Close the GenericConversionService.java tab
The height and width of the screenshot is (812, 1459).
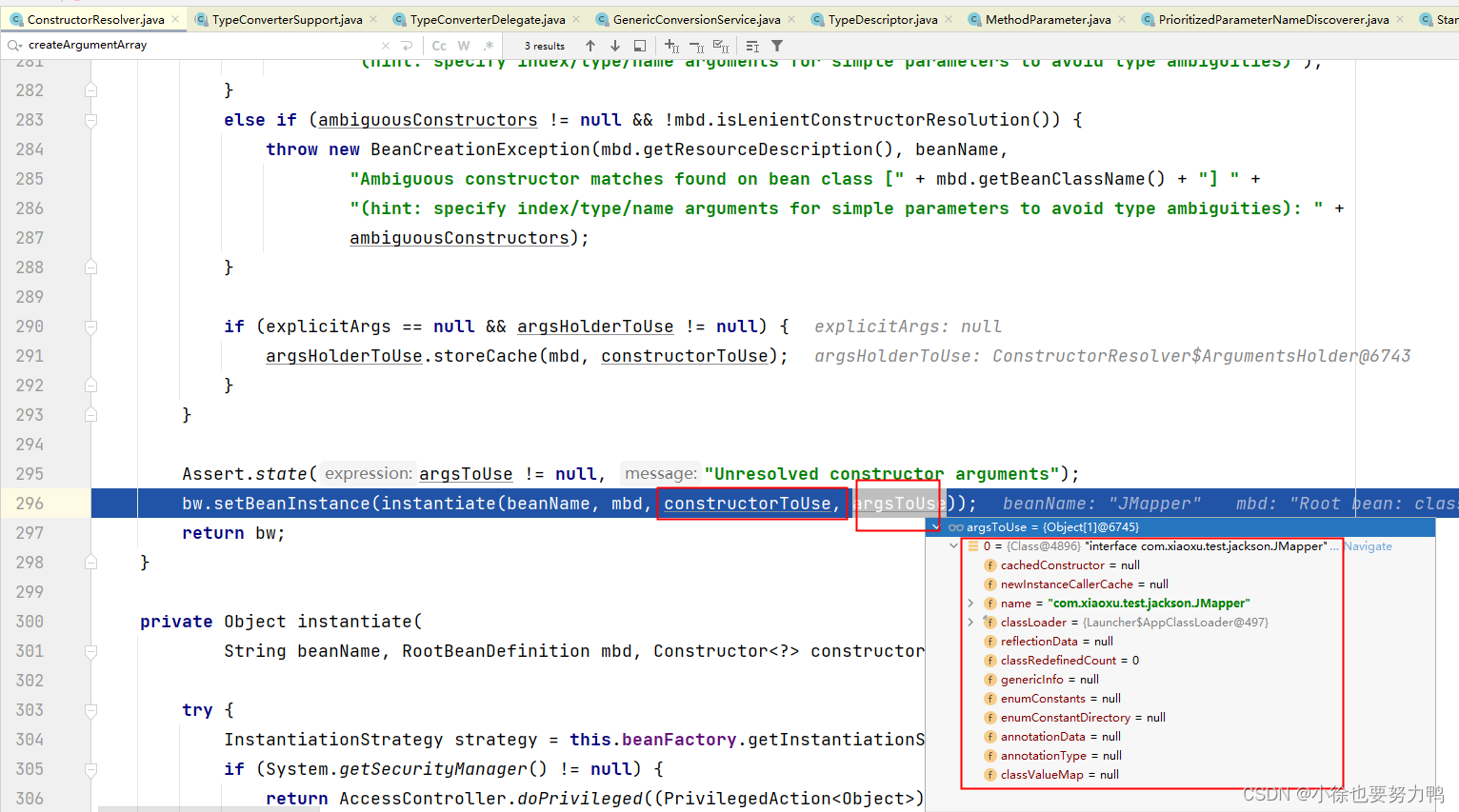(791, 19)
